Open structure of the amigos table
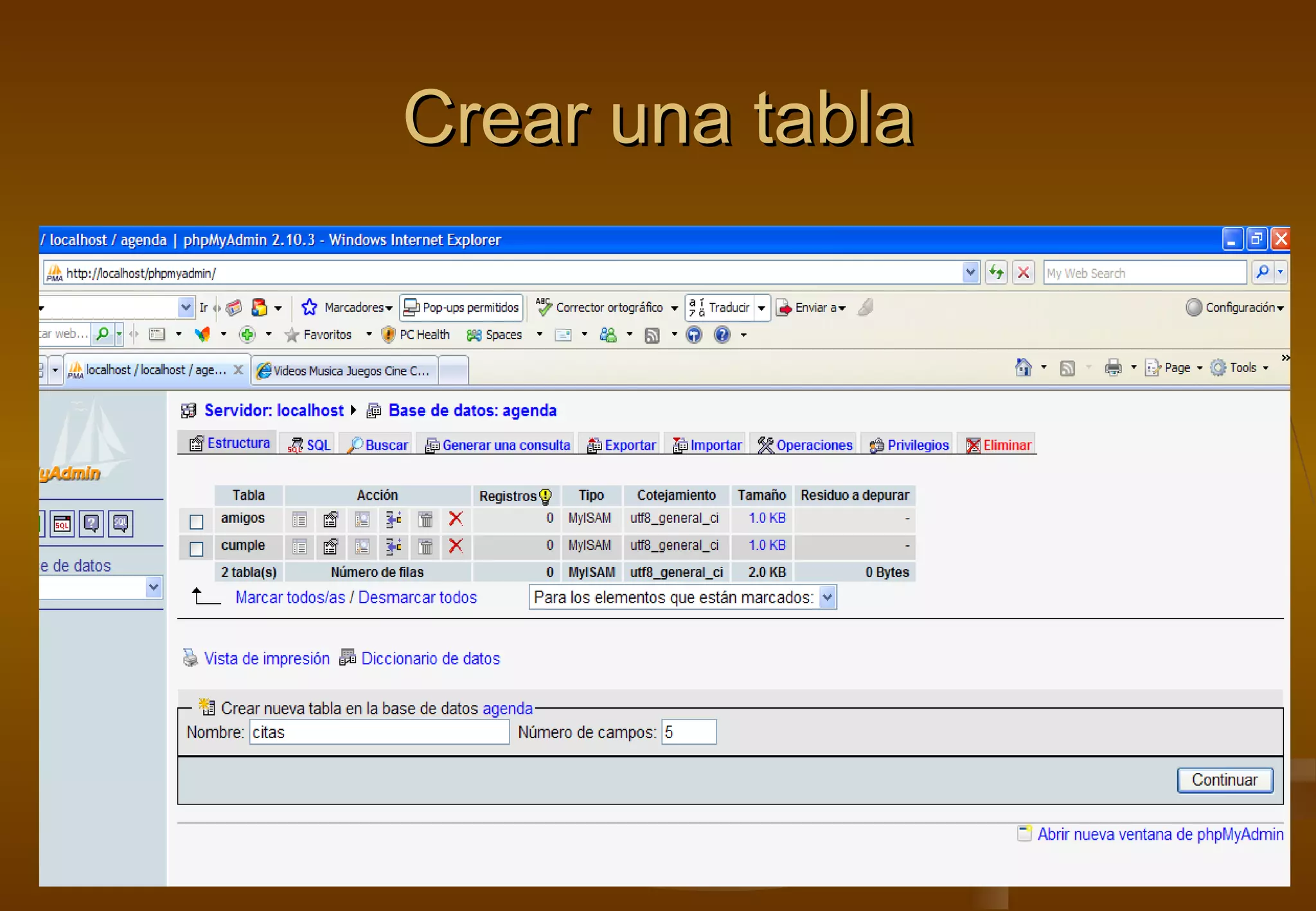 (x=331, y=519)
